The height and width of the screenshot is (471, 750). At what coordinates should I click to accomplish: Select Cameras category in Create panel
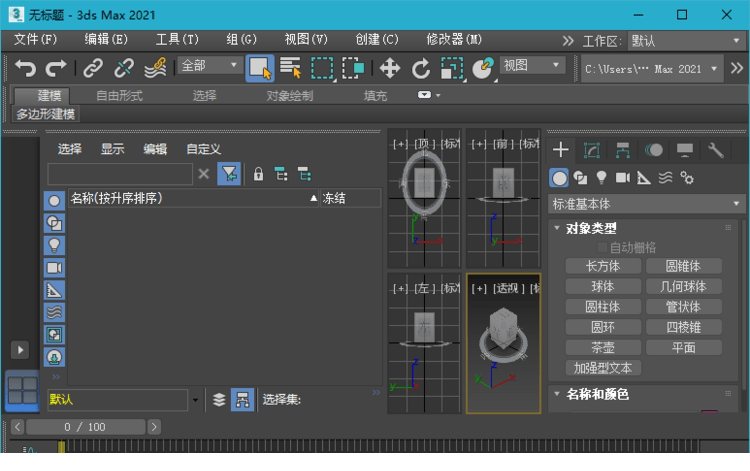click(x=623, y=178)
